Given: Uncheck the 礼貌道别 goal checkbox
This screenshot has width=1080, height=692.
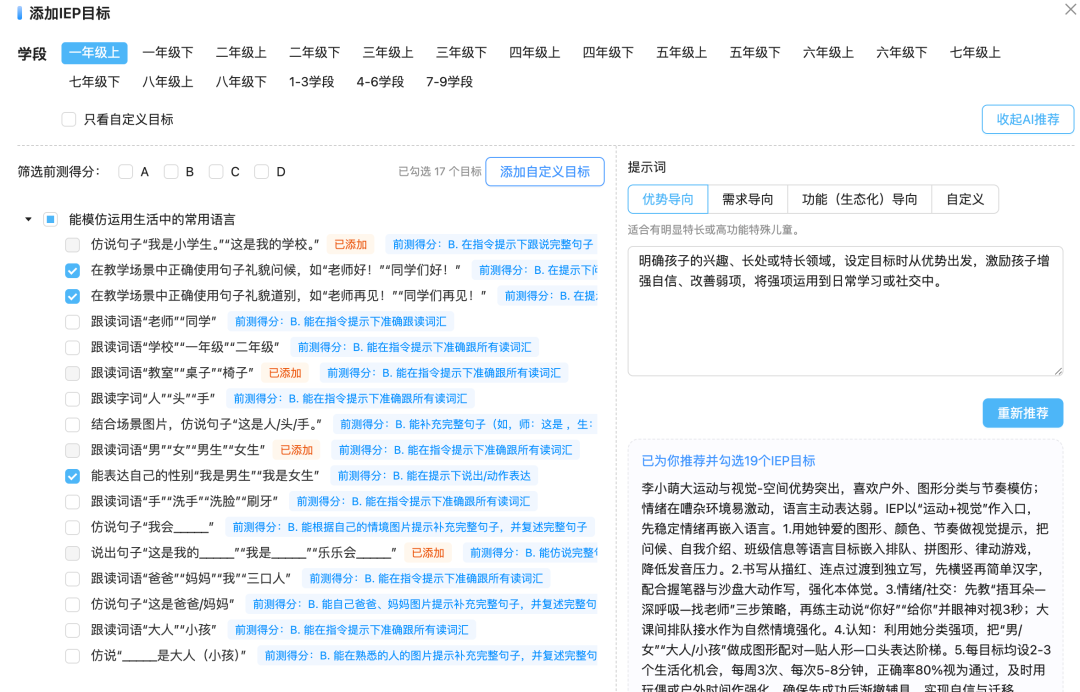Looking at the screenshot, I should click(x=72, y=296).
